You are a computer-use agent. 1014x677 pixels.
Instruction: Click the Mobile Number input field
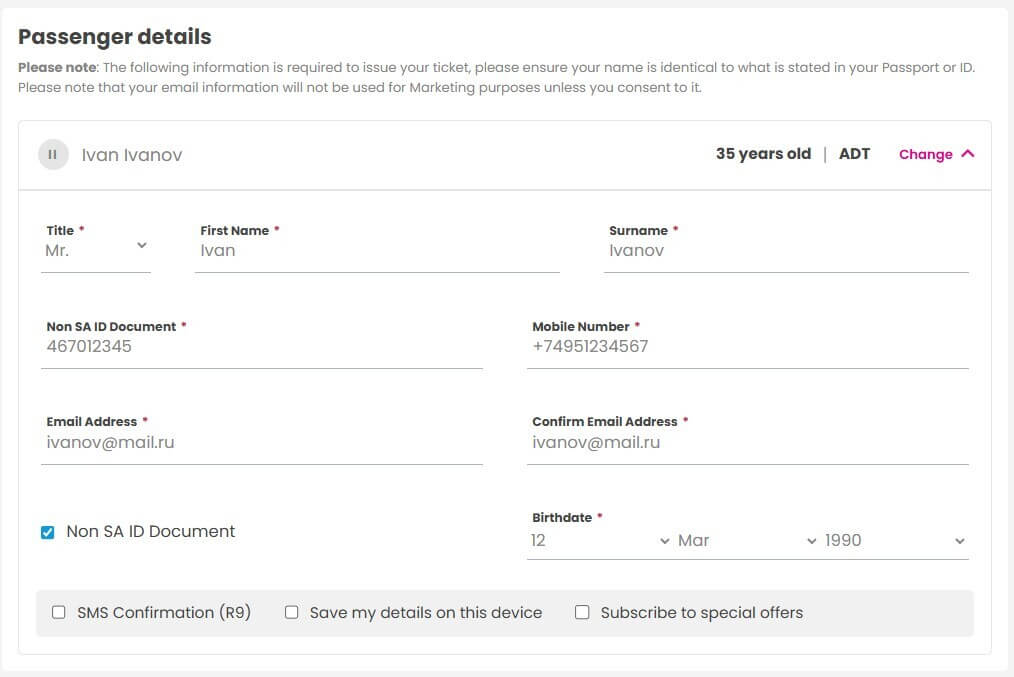pyautogui.click(x=748, y=347)
